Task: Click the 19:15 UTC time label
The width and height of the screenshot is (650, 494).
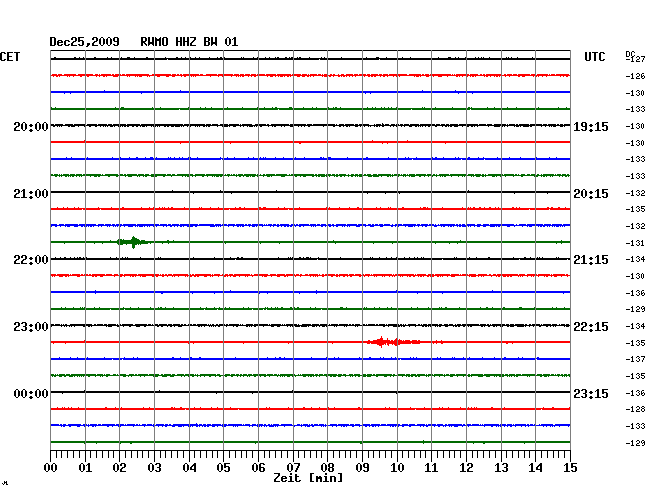Action: (x=591, y=127)
